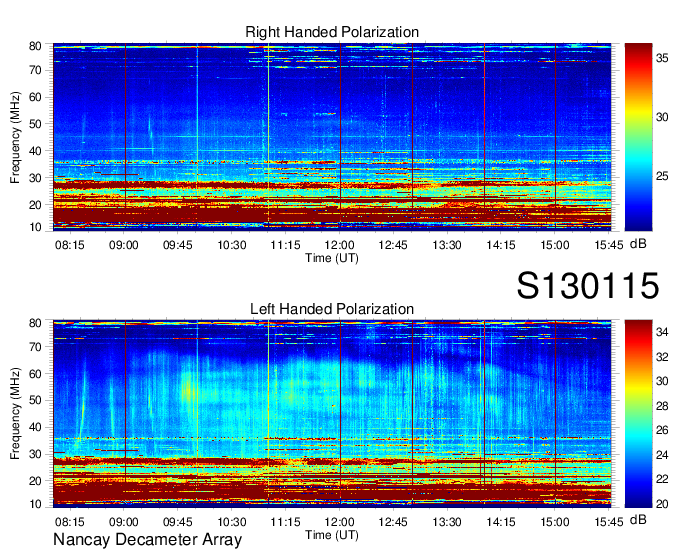
Task: Click the "80" frequency tick of Left Handed plot
Action: tap(35, 323)
